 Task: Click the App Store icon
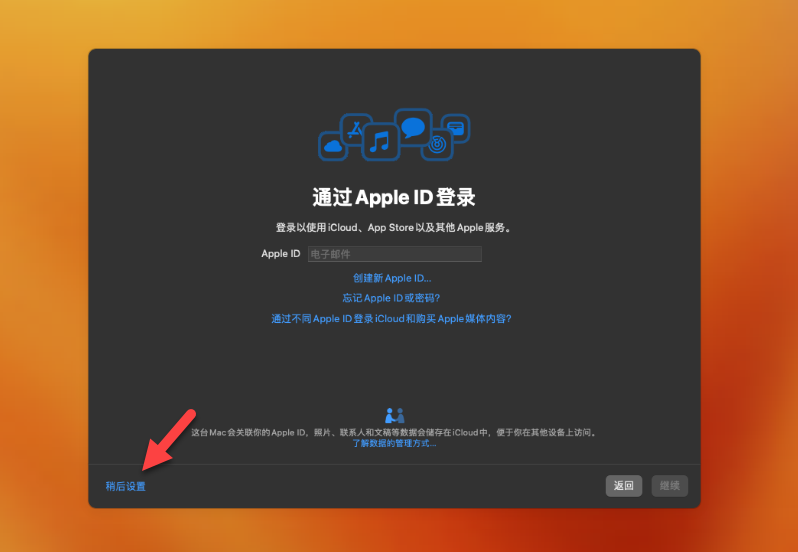tap(354, 129)
